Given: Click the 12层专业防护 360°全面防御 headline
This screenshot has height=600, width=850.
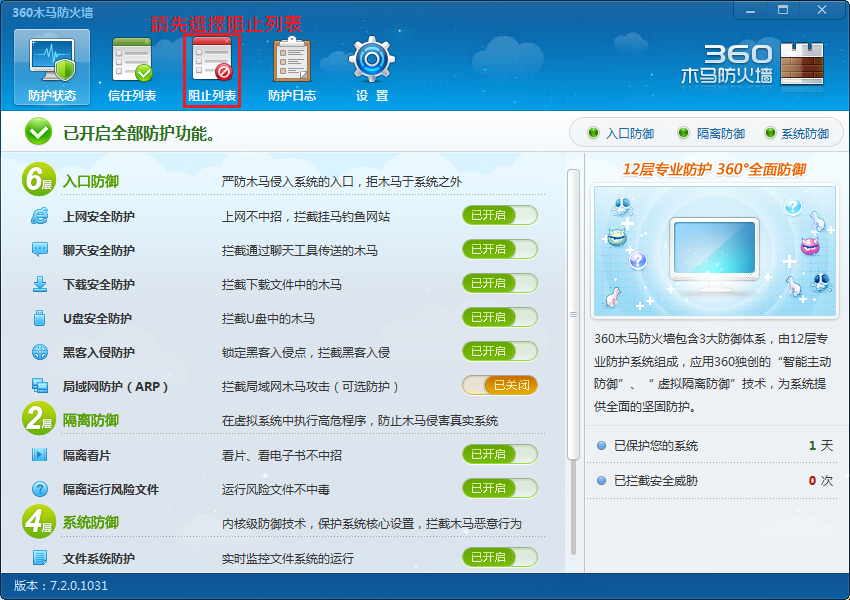Looking at the screenshot, I should (714, 170).
